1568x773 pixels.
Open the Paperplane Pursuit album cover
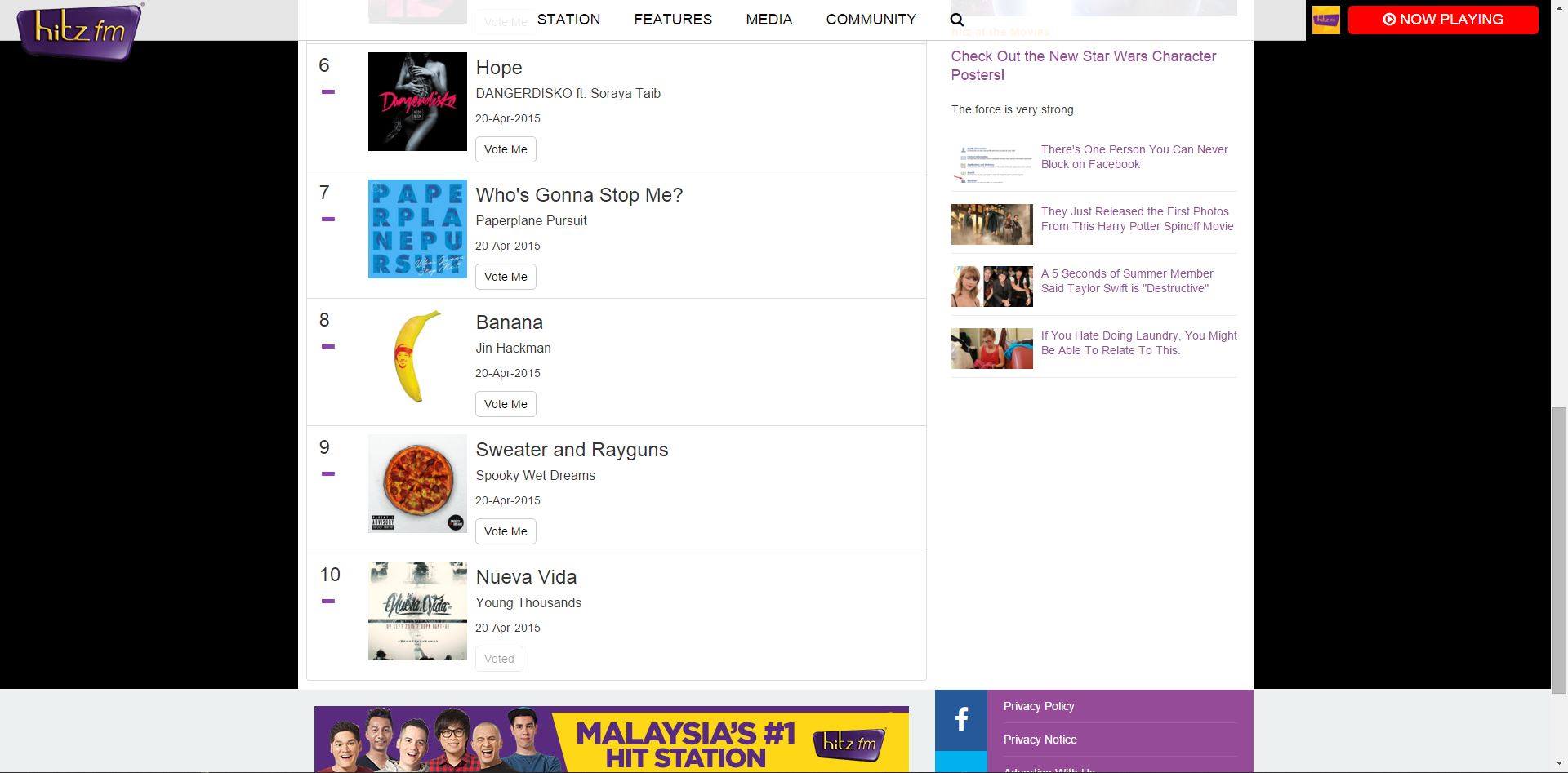pyautogui.click(x=417, y=229)
